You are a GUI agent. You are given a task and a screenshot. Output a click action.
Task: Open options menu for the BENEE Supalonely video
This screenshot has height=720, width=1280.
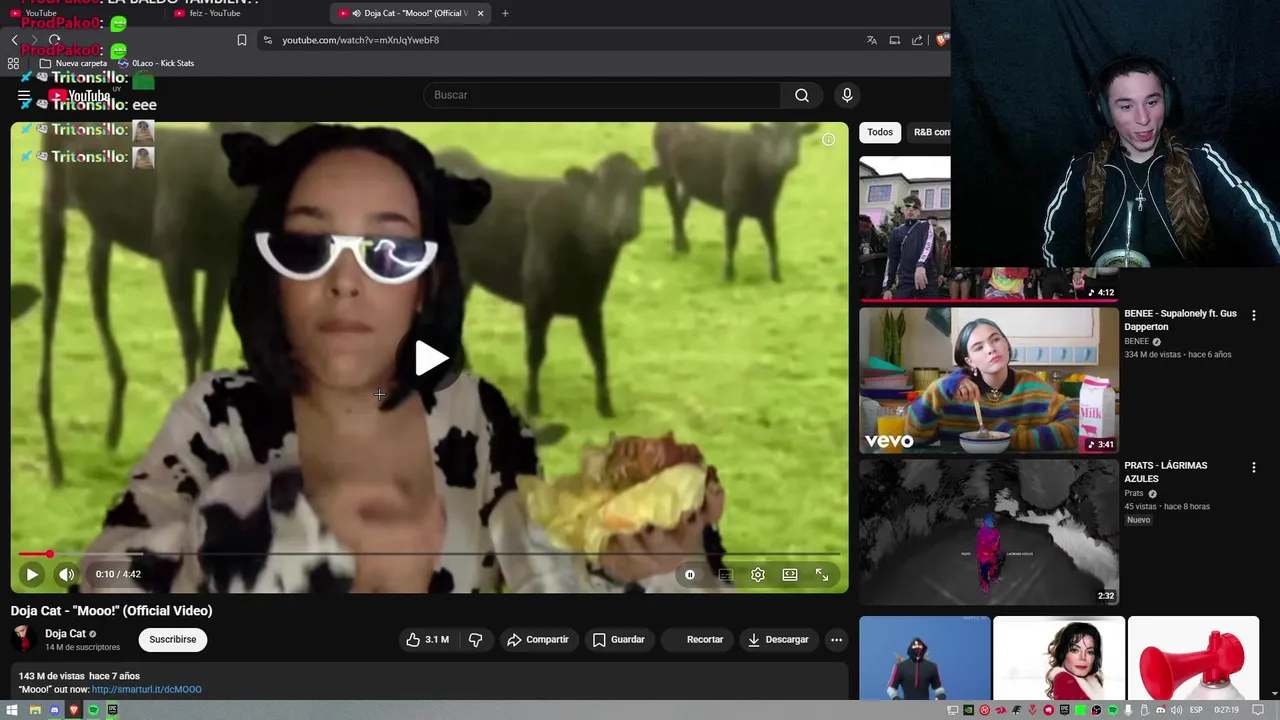[x=1254, y=315]
